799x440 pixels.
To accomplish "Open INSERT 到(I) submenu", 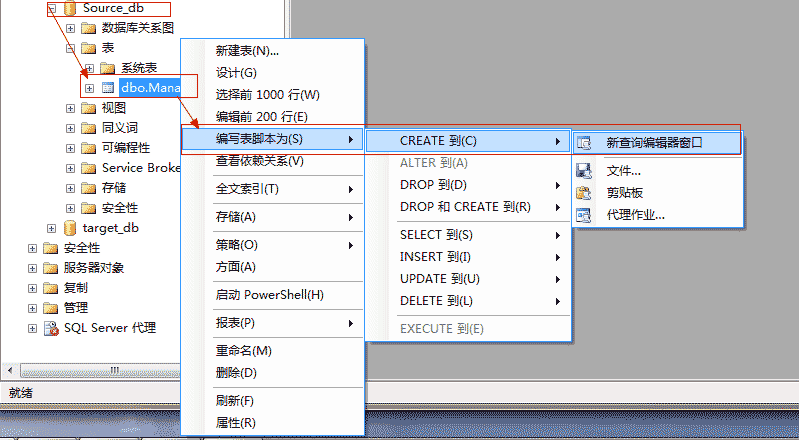I will (468, 257).
